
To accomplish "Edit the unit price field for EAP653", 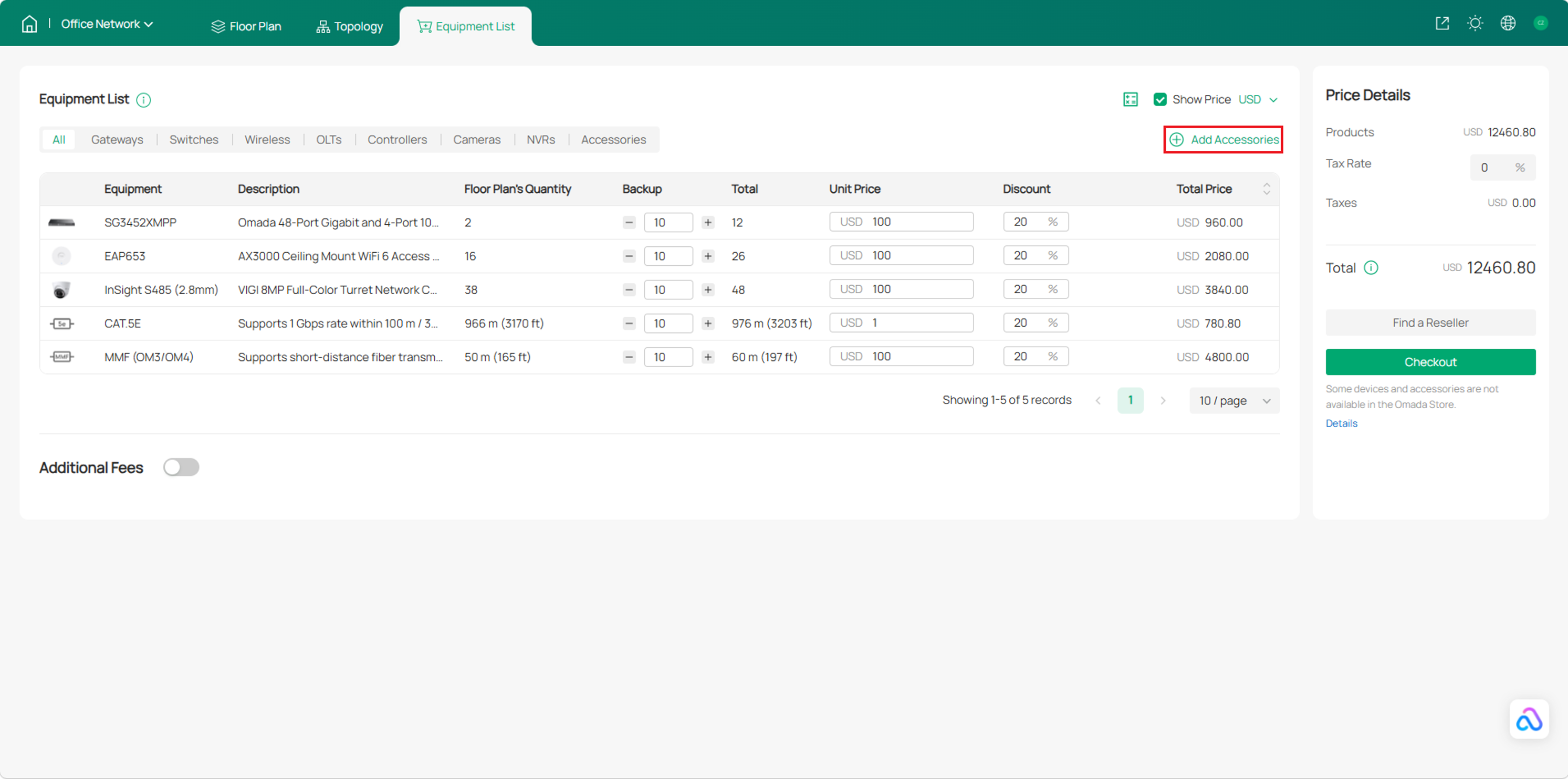I will point(901,256).
